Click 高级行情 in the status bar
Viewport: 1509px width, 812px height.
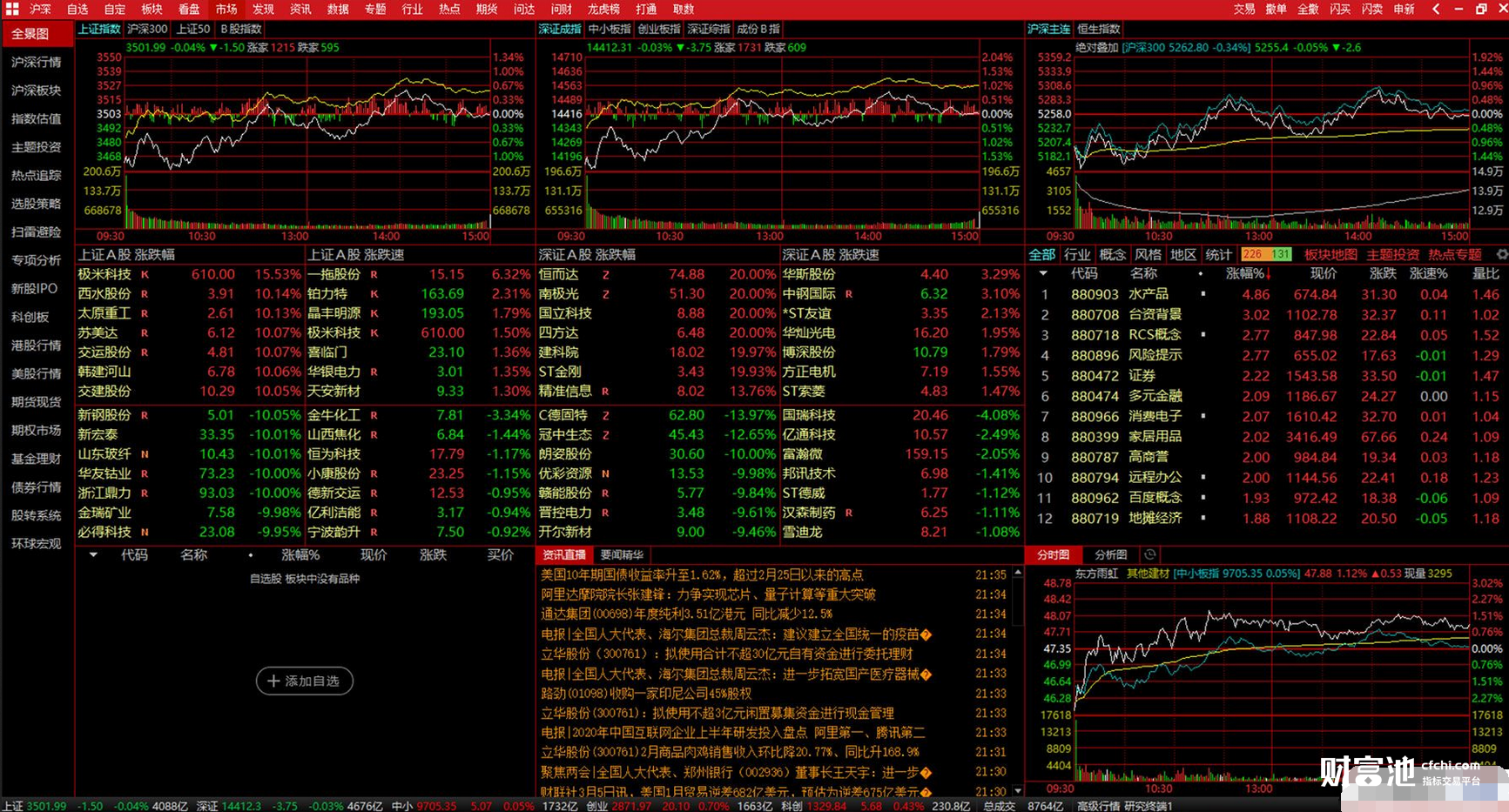coord(1099,806)
